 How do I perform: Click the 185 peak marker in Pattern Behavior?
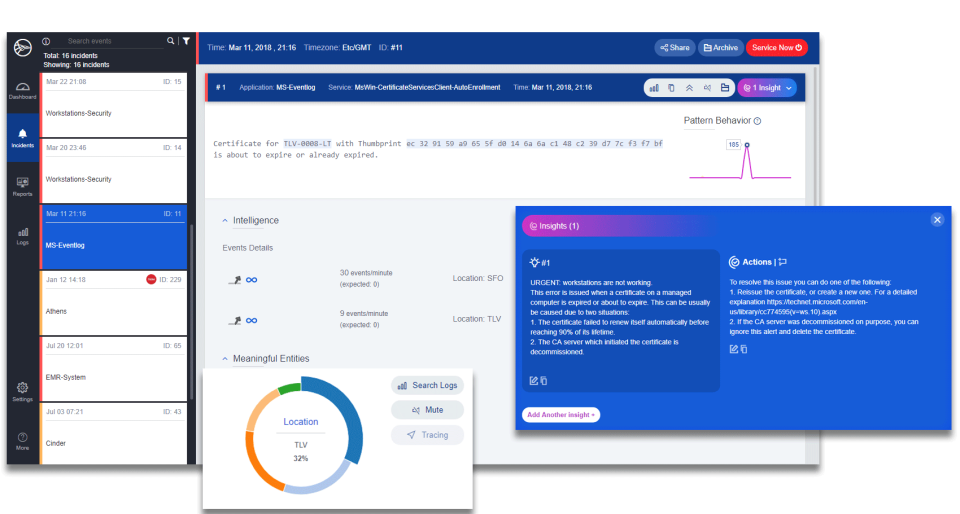747,145
